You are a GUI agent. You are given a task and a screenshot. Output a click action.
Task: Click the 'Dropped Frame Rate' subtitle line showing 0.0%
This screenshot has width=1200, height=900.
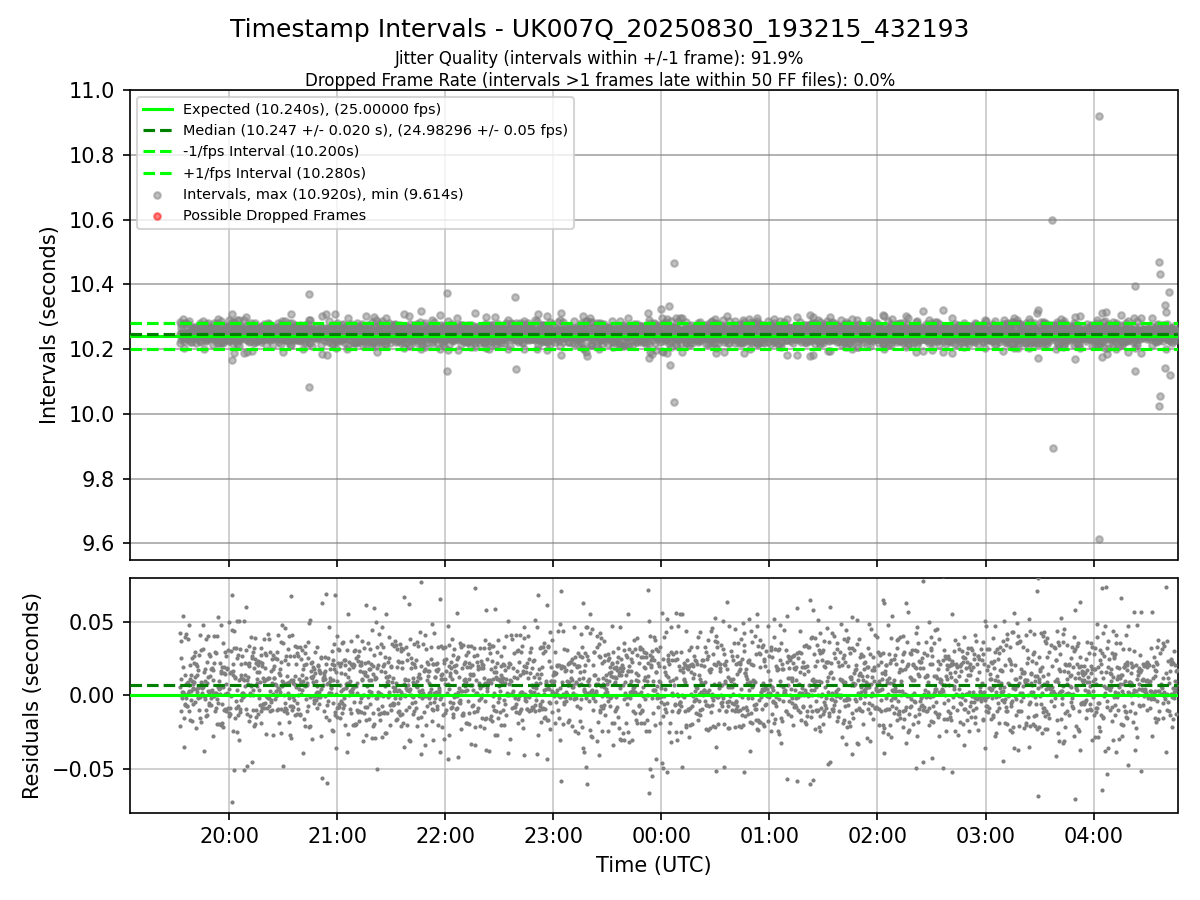(599, 80)
